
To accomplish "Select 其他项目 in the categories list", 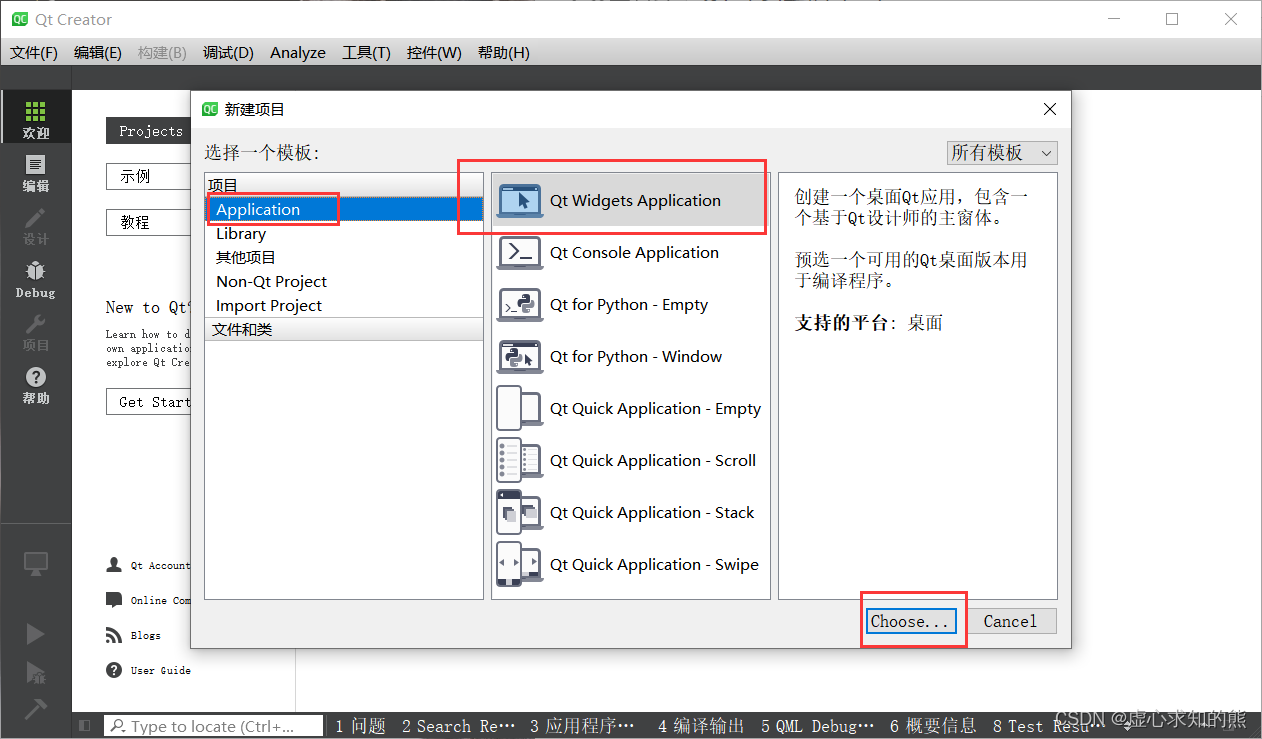I will tap(344, 257).
